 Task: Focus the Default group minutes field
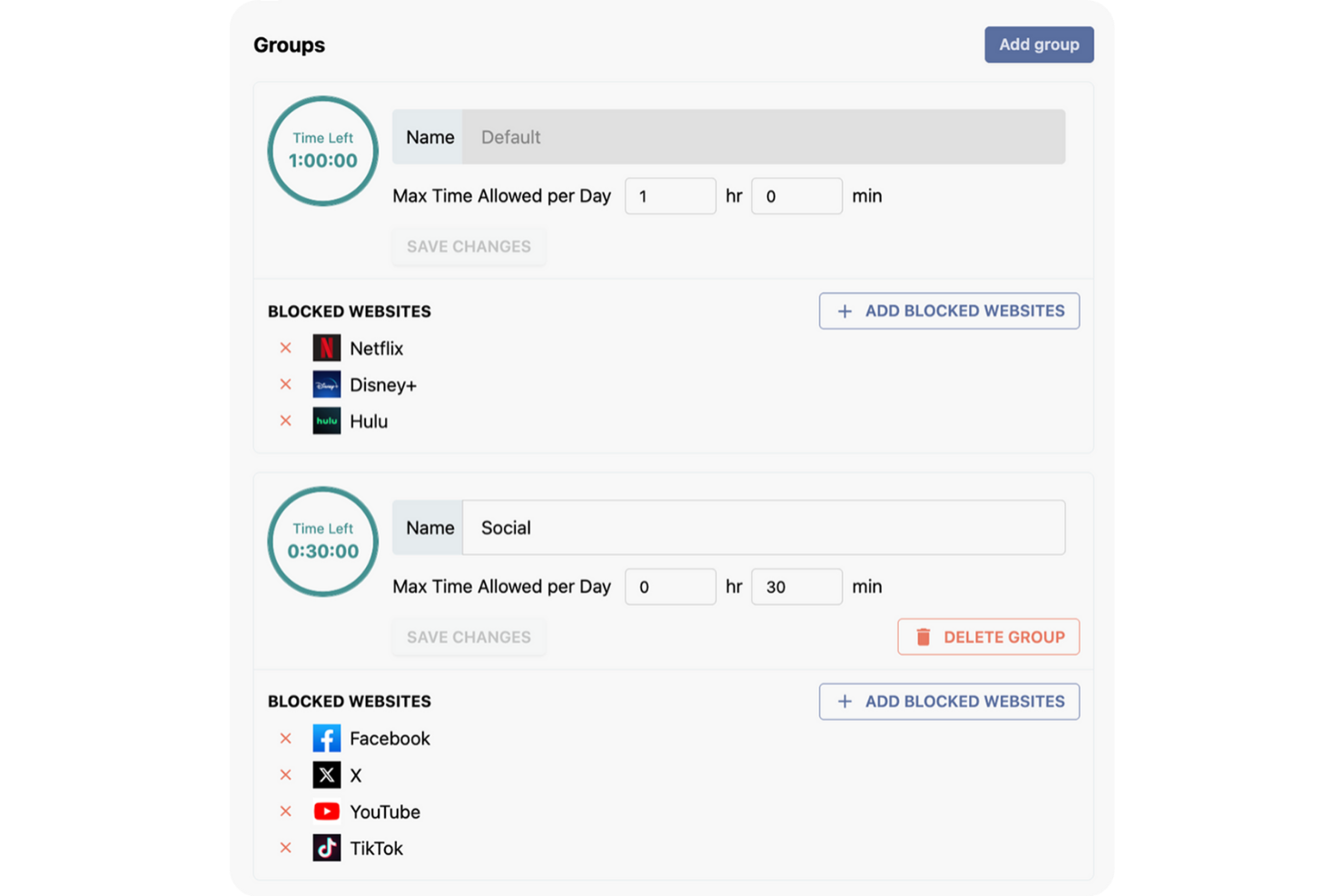796,196
